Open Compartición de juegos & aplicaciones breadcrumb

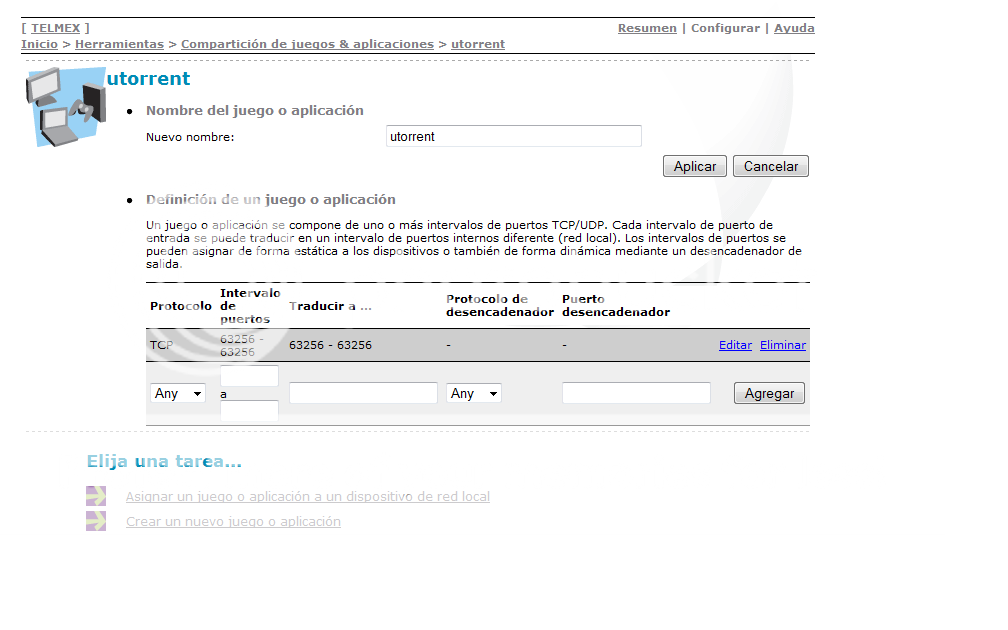point(307,44)
